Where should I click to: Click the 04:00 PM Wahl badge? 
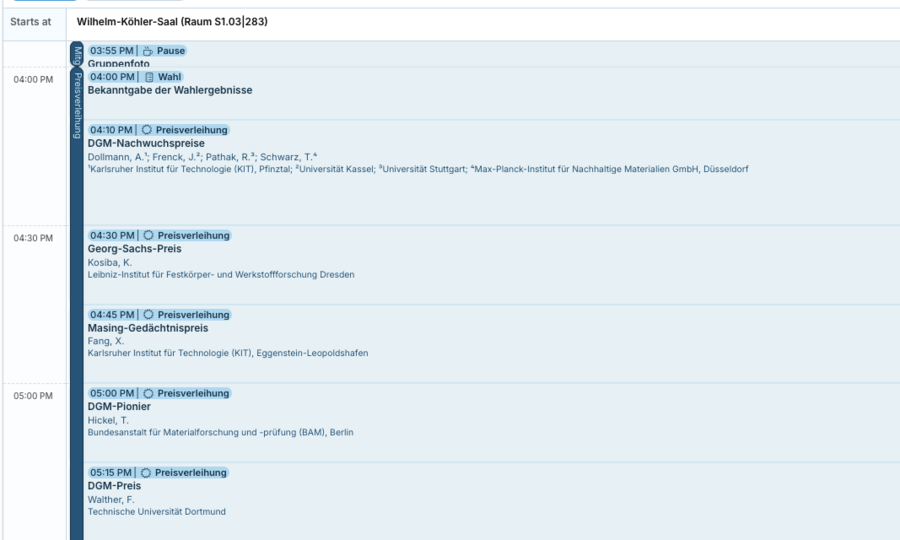tap(135, 77)
